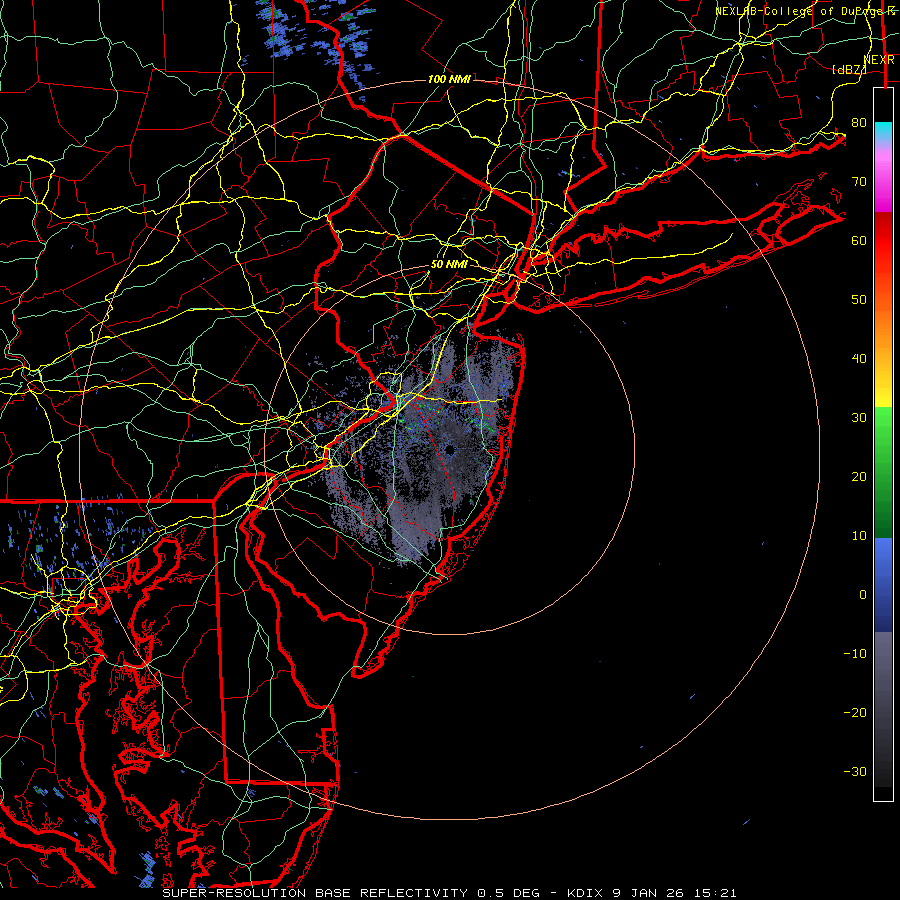Click the "SUPER-RESOLUTION BASE REFLECTIVITY 0.5 DEG" caption

tap(351, 893)
